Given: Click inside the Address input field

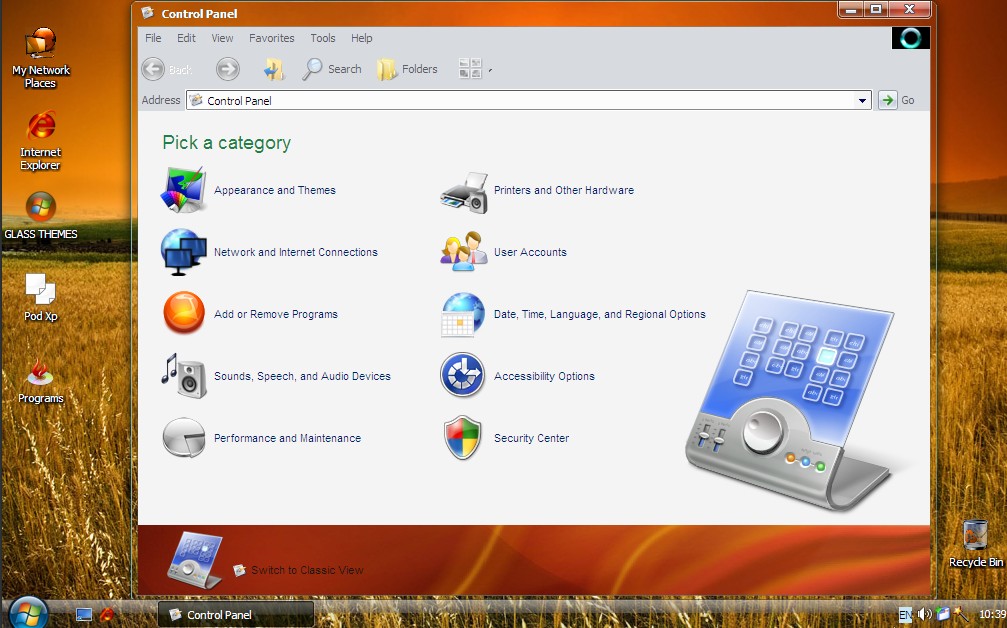Looking at the screenshot, I should pyautogui.click(x=528, y=100).
